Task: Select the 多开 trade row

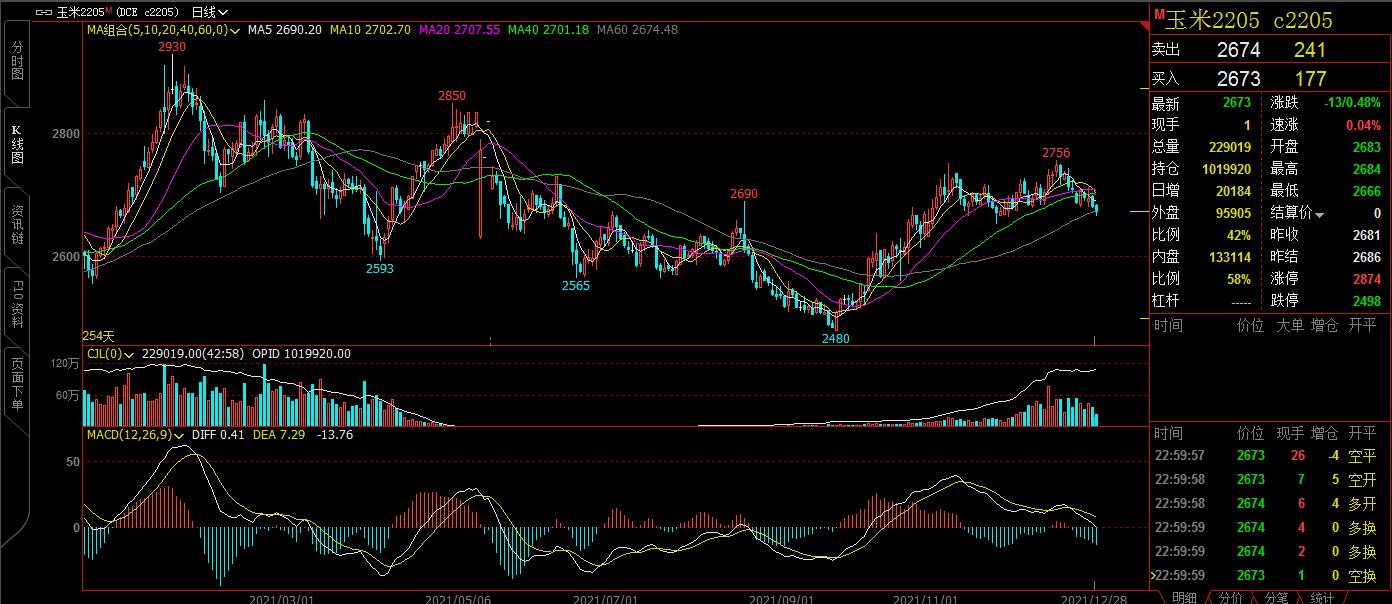Action: click(x=1270, y=504)
